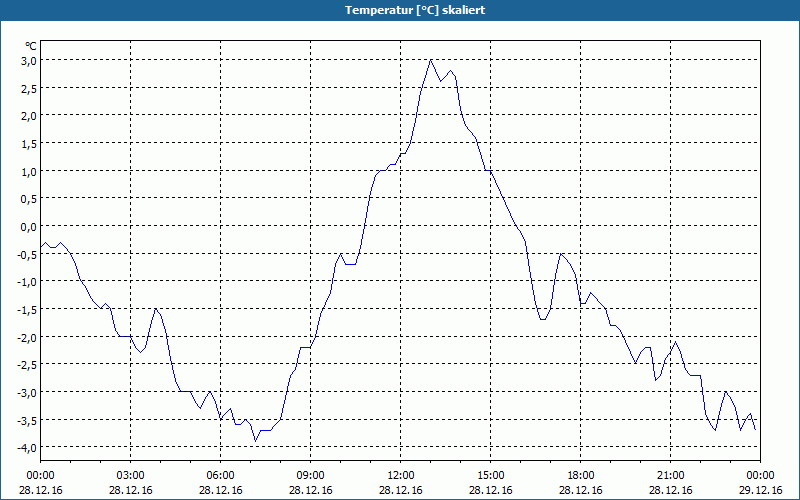Click the 15:00 time axis label
Viewport: 800px width, 500px height.
pyautogui.click(x=491, y=476)
